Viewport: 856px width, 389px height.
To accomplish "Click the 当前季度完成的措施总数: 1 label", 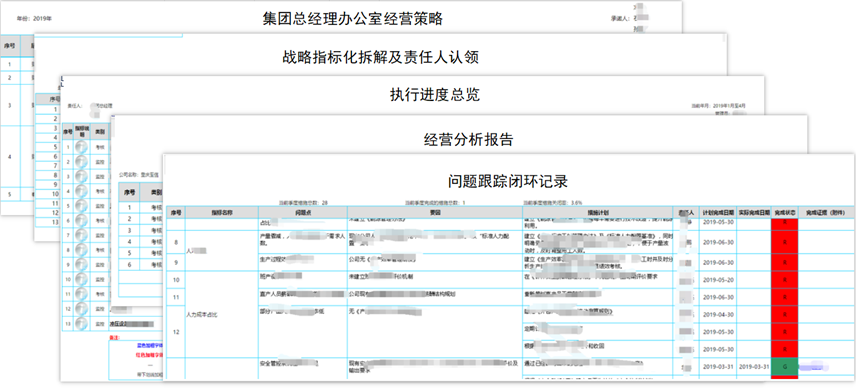I will [434, 202].
